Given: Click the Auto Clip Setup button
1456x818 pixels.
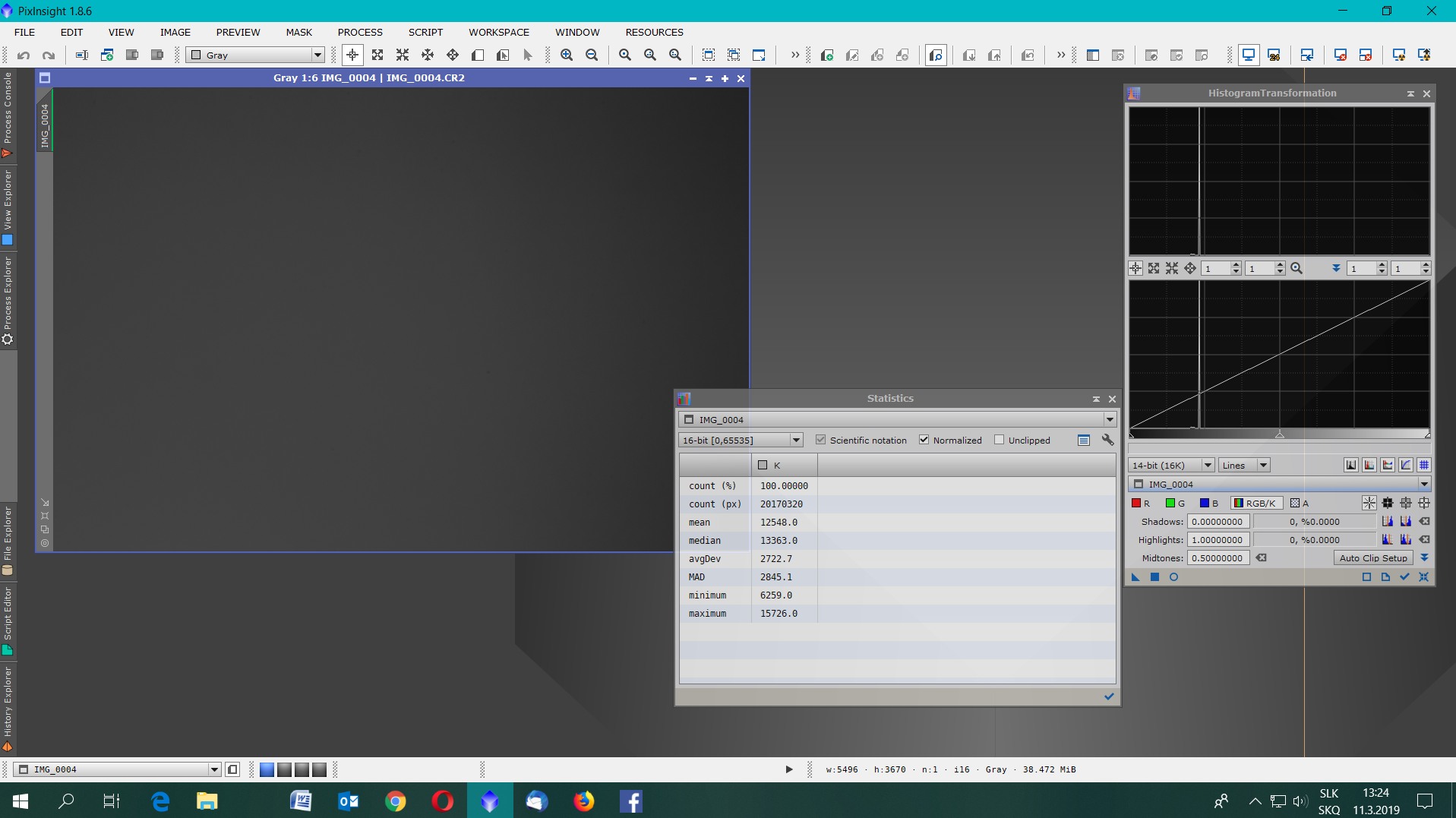Looking at the screenshot, I should click(1372, 557).
